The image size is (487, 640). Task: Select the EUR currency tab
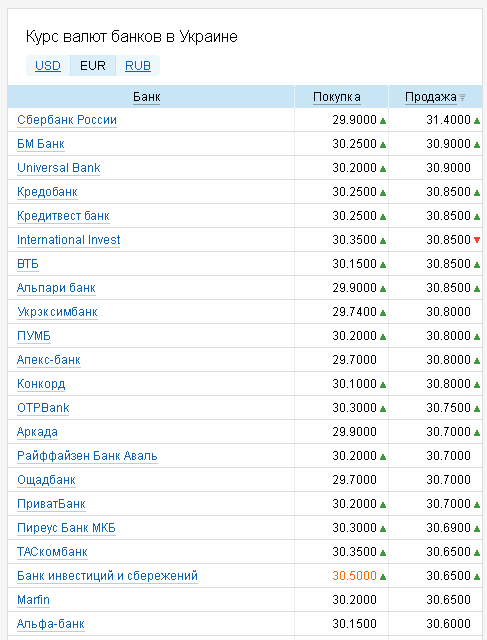[x=93, y=66]
